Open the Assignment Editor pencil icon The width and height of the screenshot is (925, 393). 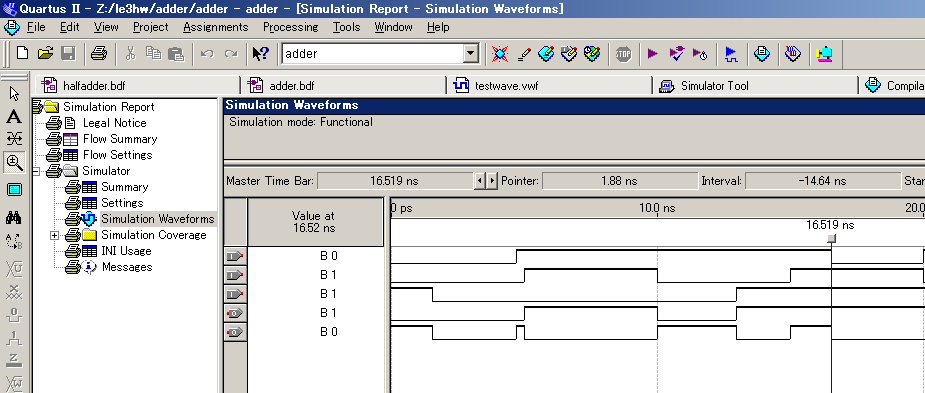(523, 54)
